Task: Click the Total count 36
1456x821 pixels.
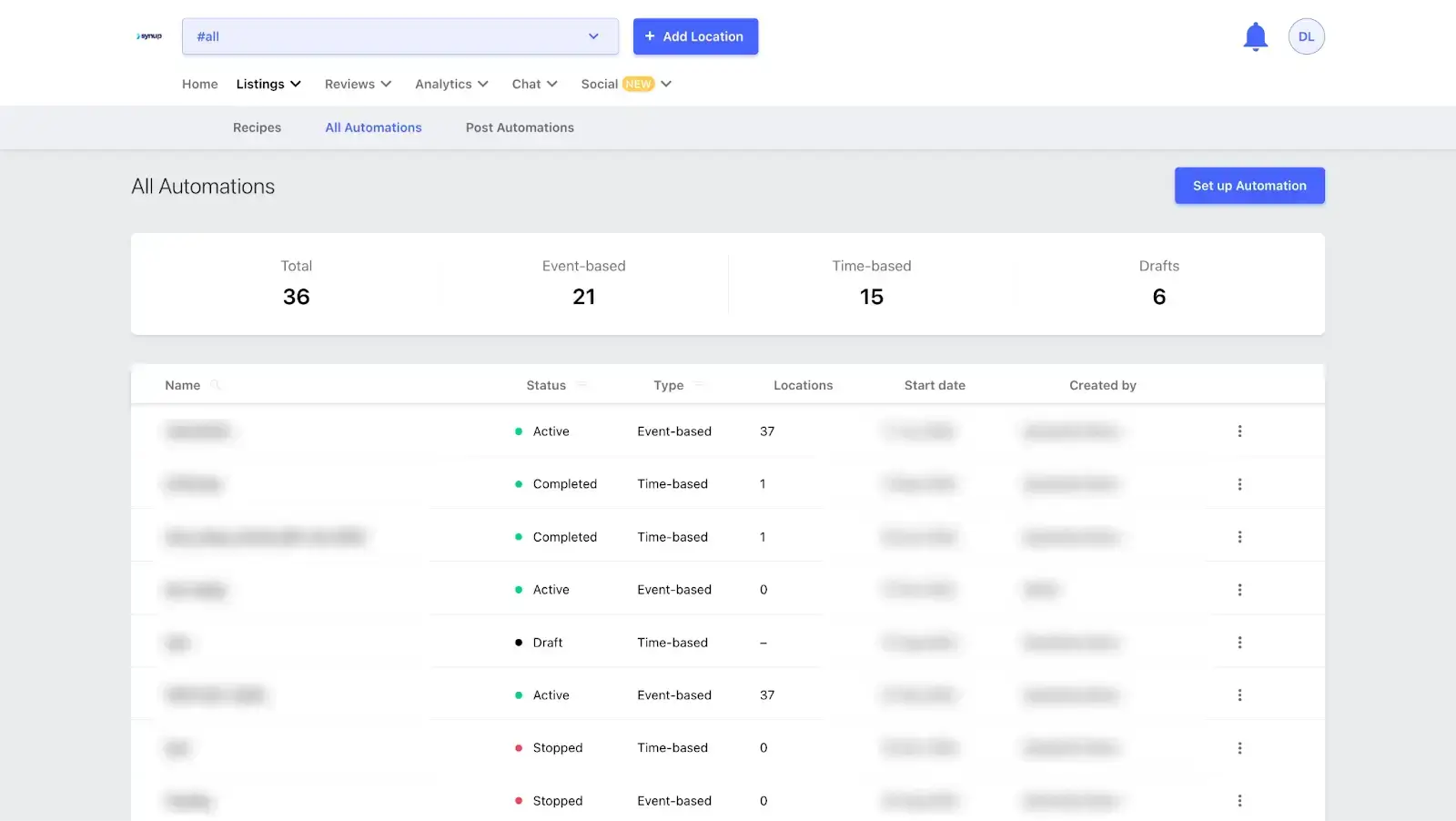Action: (297, 297)
